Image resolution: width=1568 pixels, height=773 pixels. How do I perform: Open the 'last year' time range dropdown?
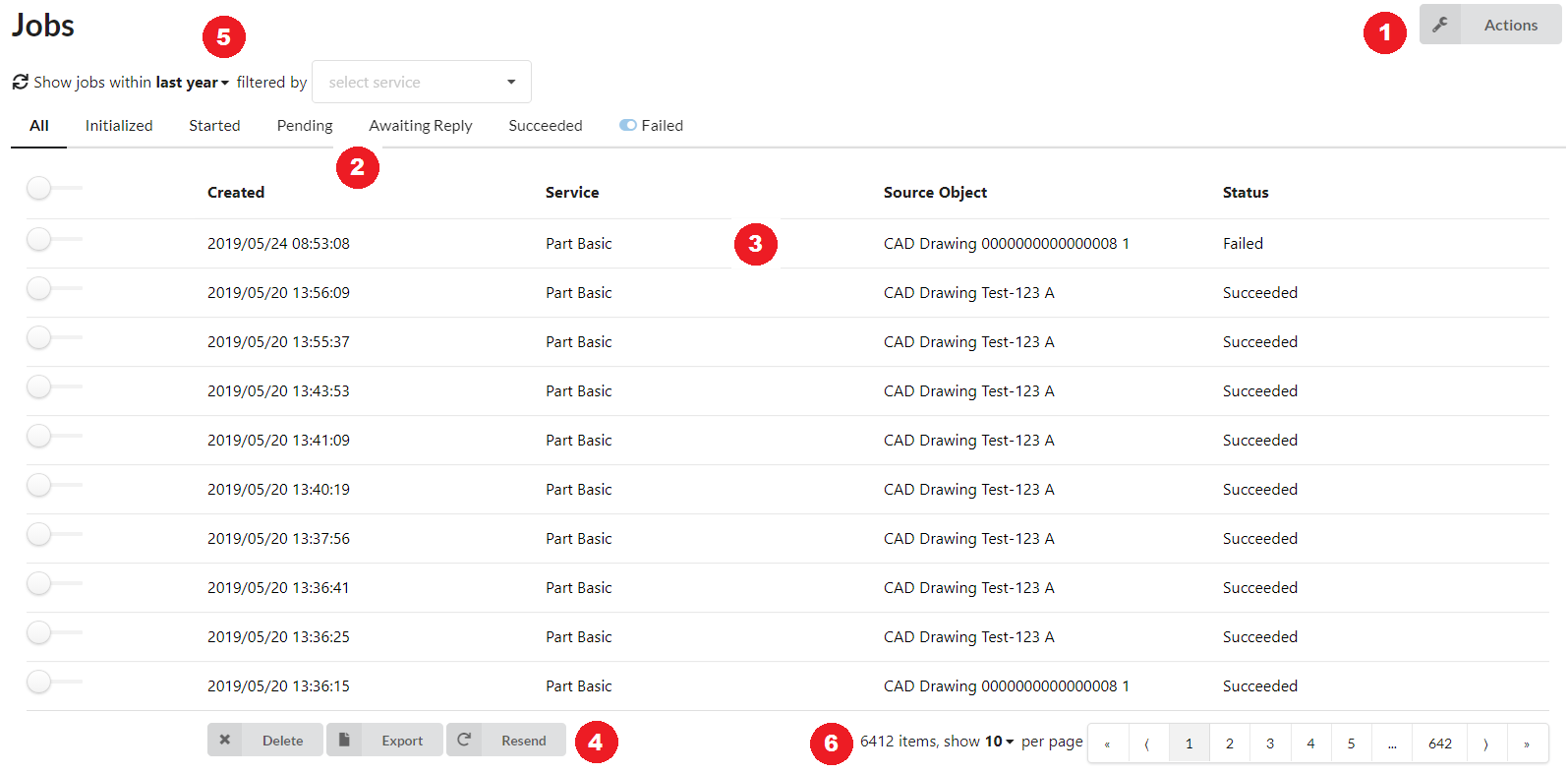192,83
